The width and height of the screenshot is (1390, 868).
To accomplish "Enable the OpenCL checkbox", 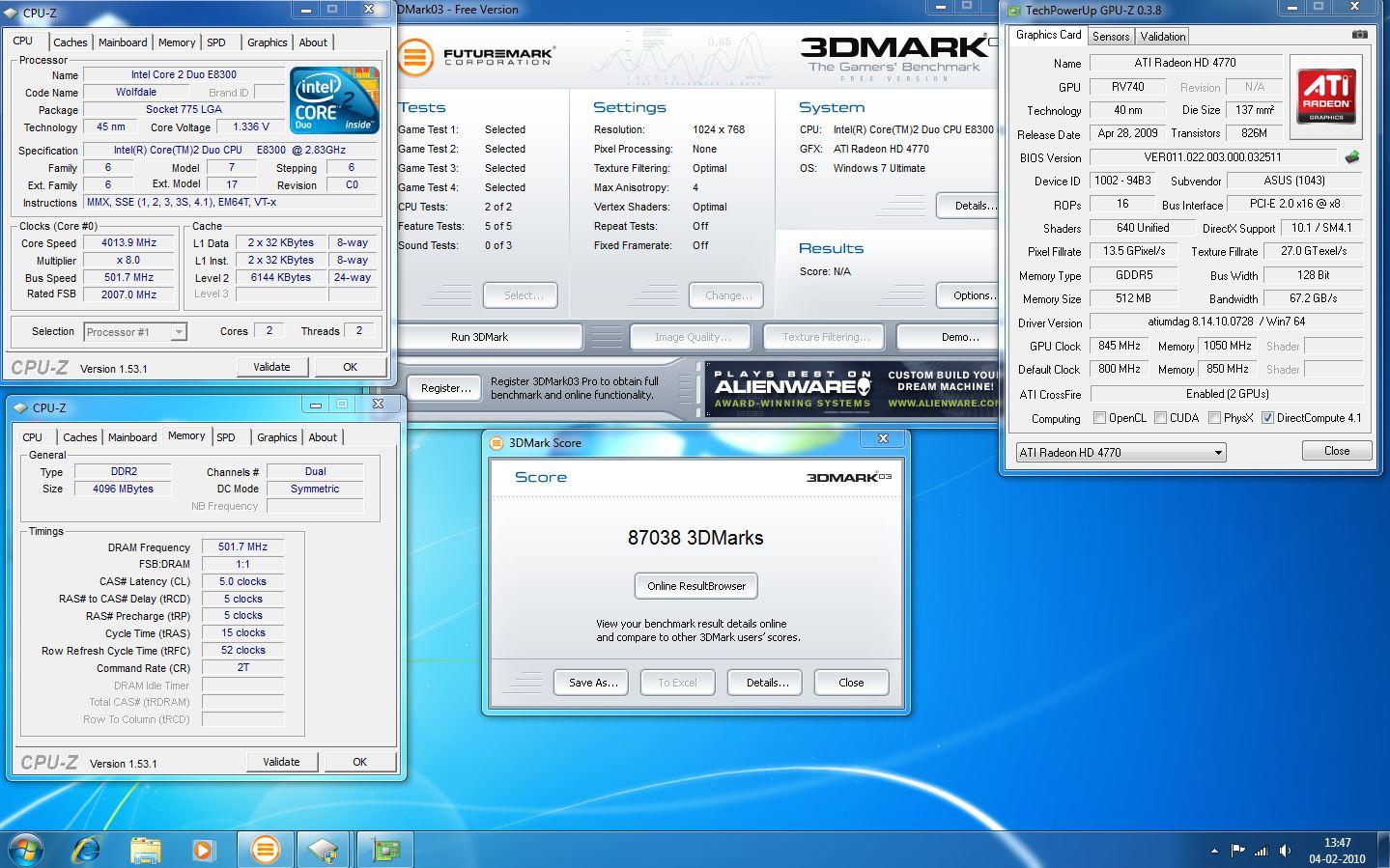I will pos(1099,418).
